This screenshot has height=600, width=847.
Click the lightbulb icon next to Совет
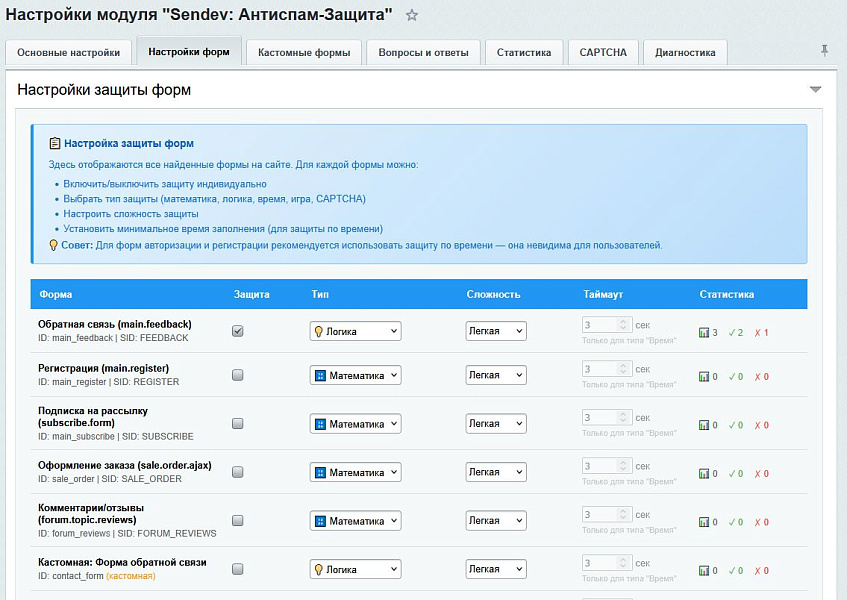pos(54,245)
